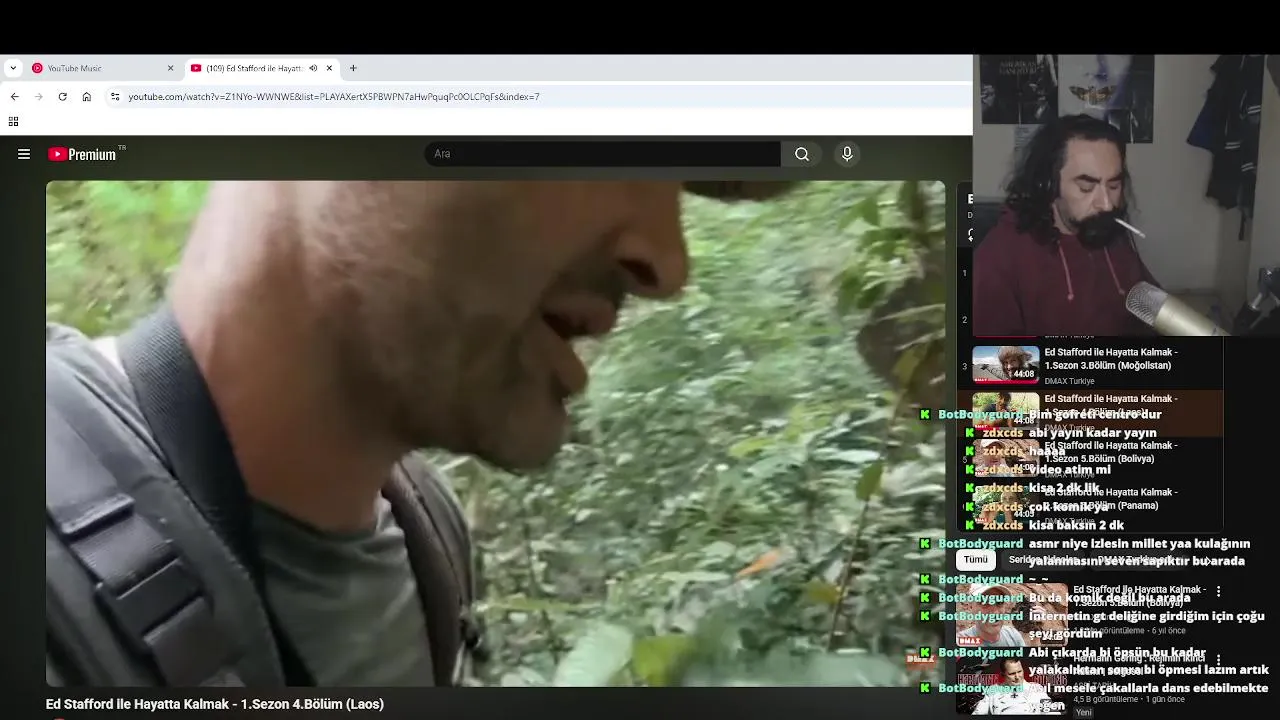
Task: Click the Ara search field
Action: 603,154
